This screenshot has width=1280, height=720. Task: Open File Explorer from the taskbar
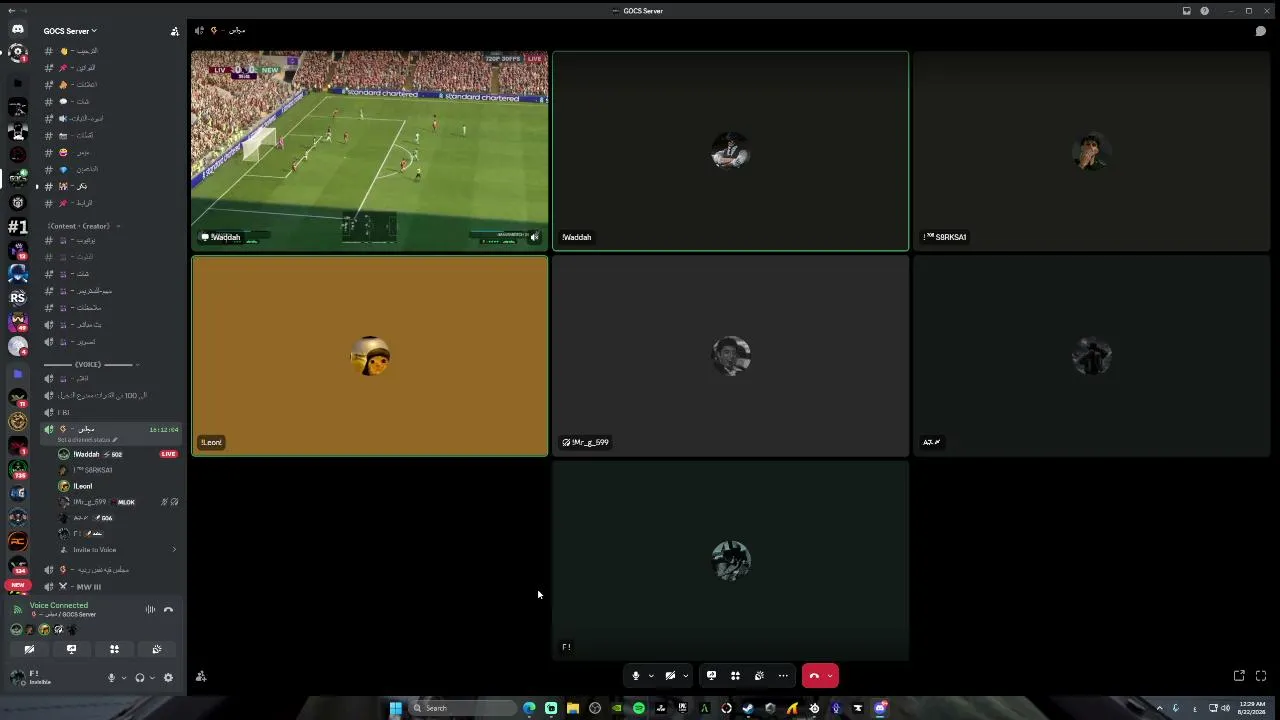click(573, 708)
